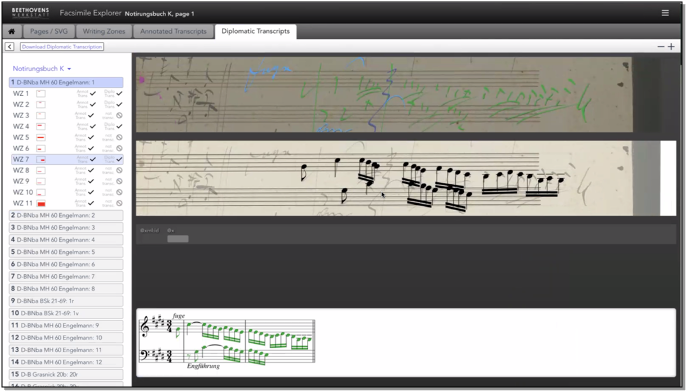
Task: Switch to the Pages / SVG tab
Action: (49, 32)
